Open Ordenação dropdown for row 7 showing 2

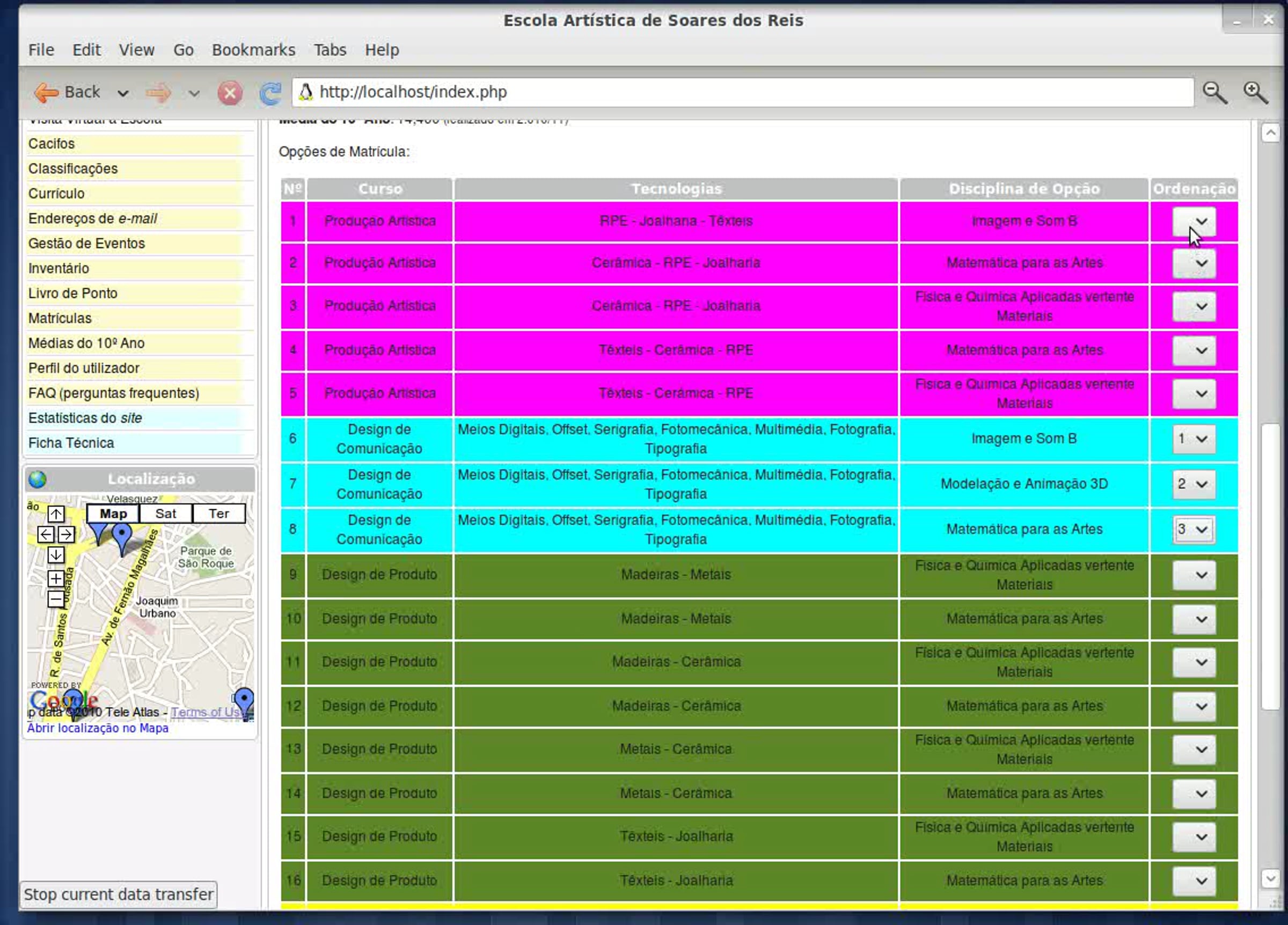point(1194,484)
